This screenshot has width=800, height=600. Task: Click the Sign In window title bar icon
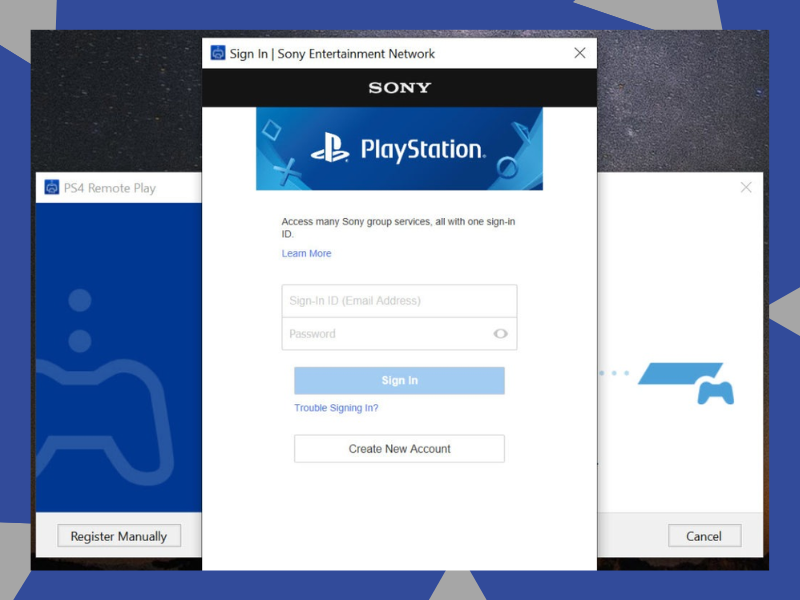[x=218, y=53]
